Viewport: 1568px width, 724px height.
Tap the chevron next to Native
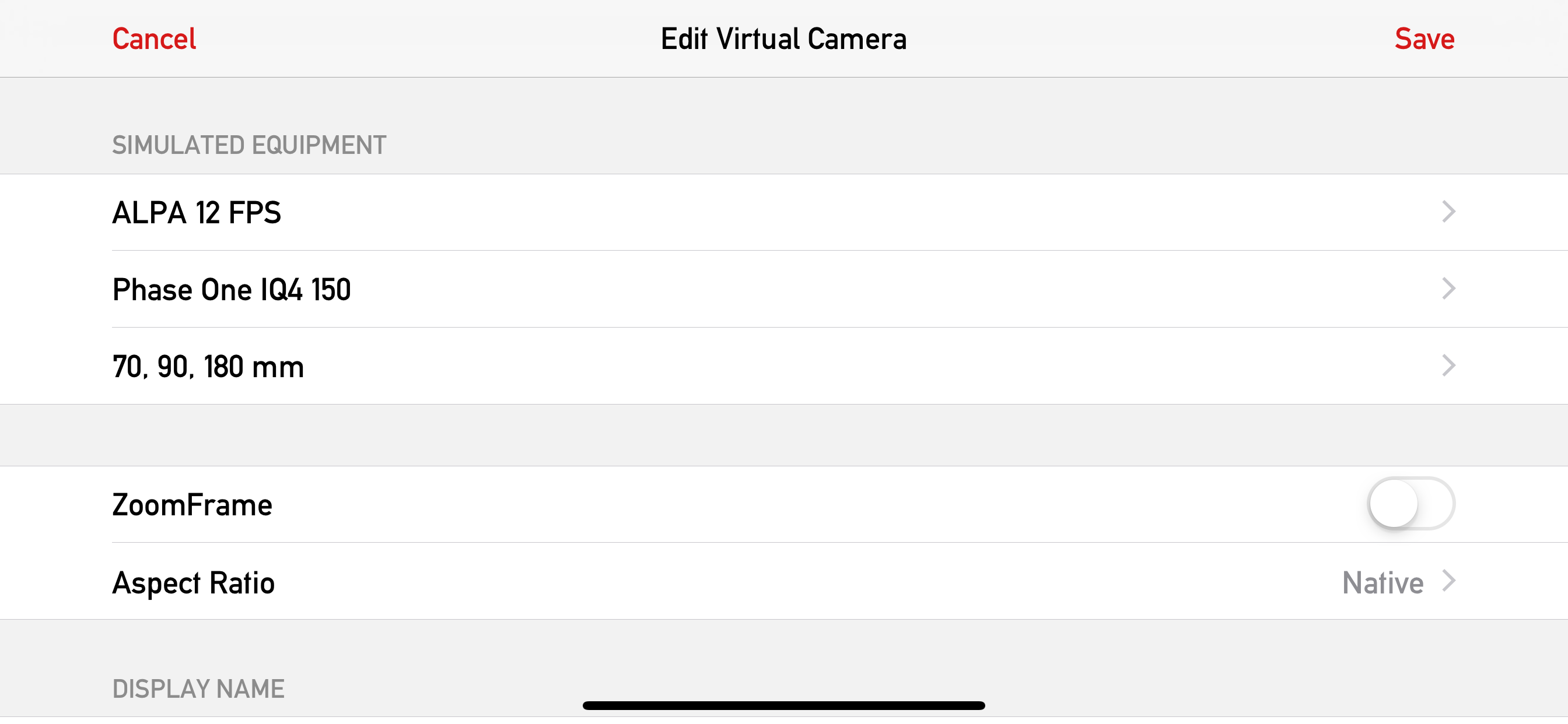coord(1448,581)
